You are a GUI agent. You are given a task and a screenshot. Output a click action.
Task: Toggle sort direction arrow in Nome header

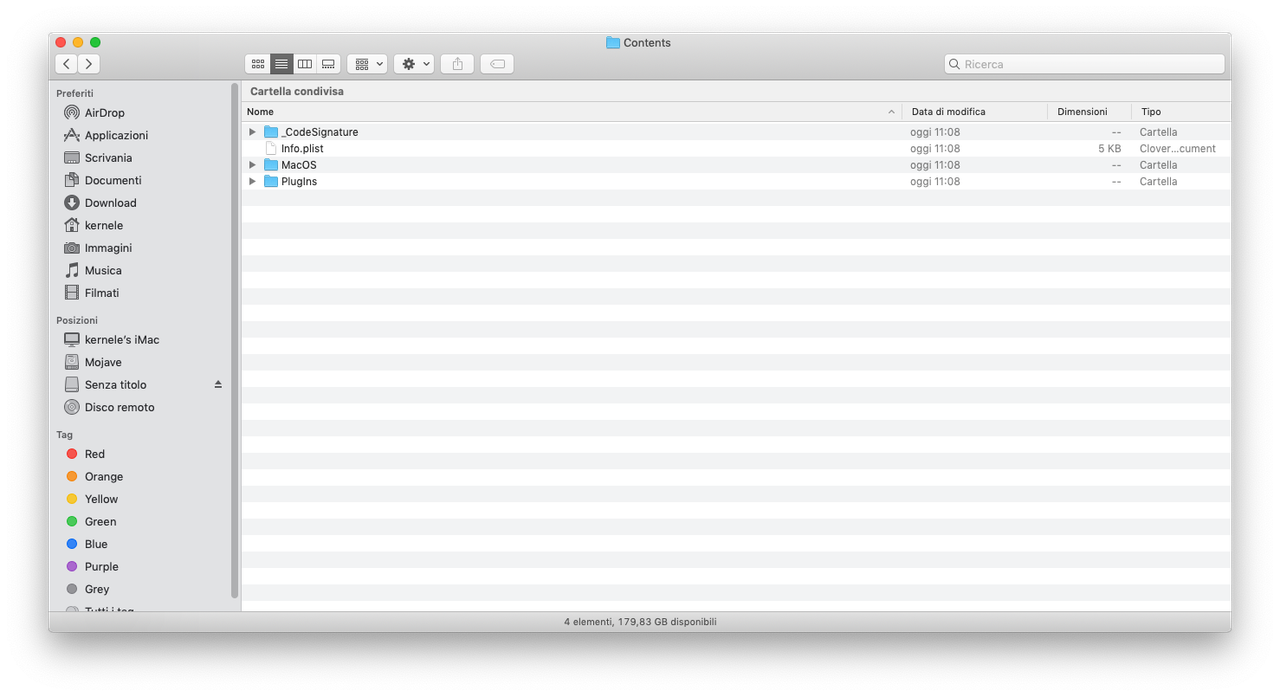click(x=891, y=112)
